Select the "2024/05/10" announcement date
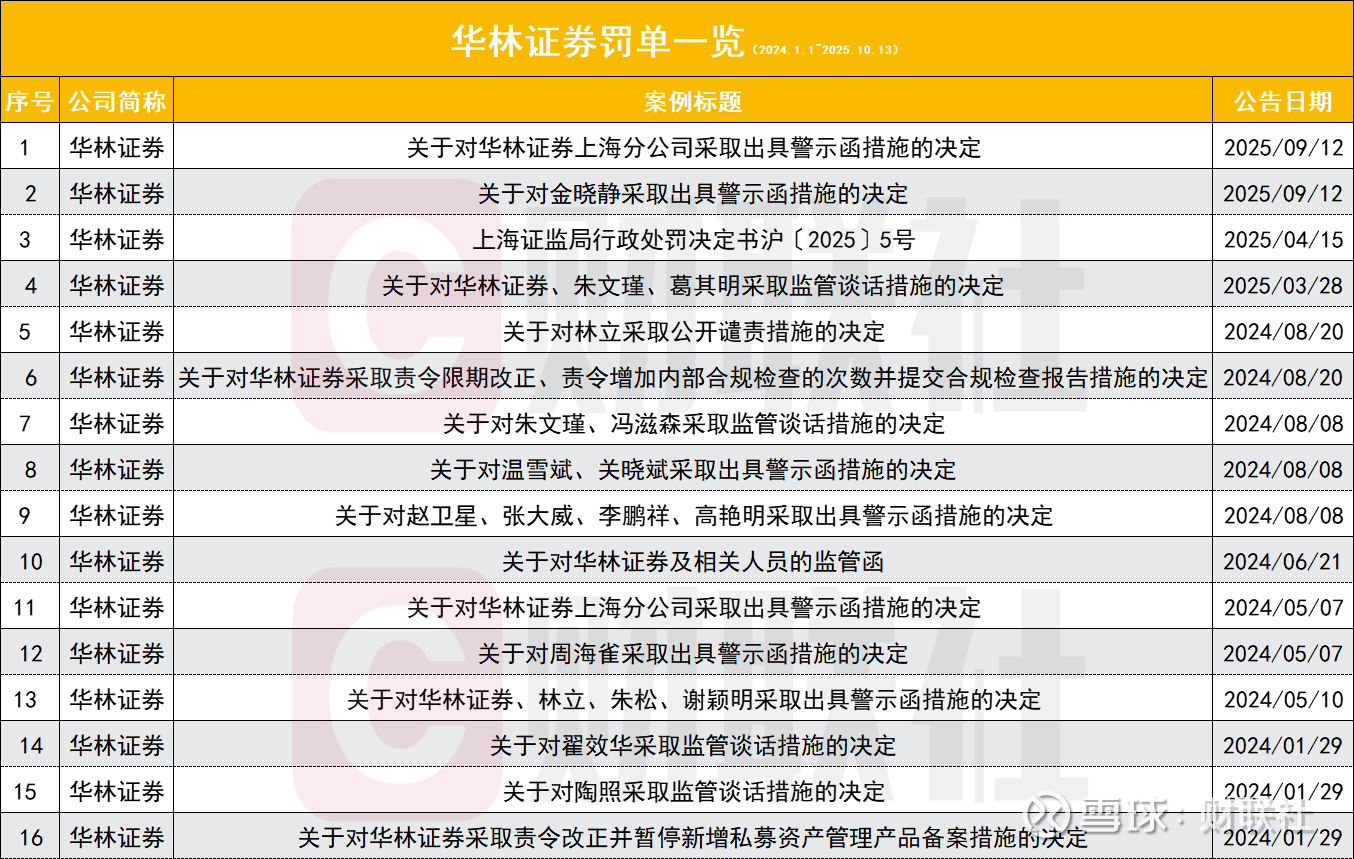 point(1284,700)
